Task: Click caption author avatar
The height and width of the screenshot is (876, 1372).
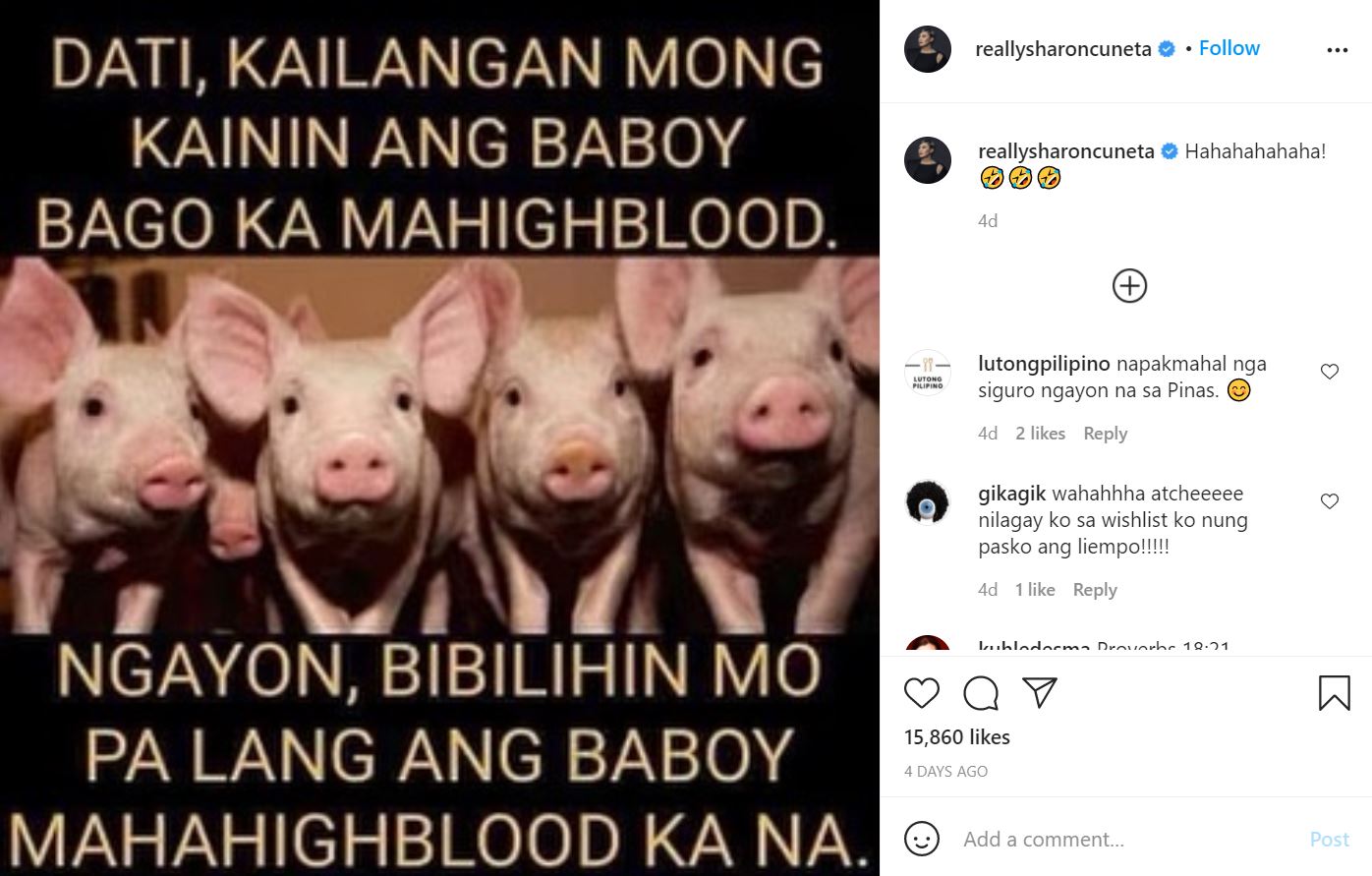Action: pos(928,160)
